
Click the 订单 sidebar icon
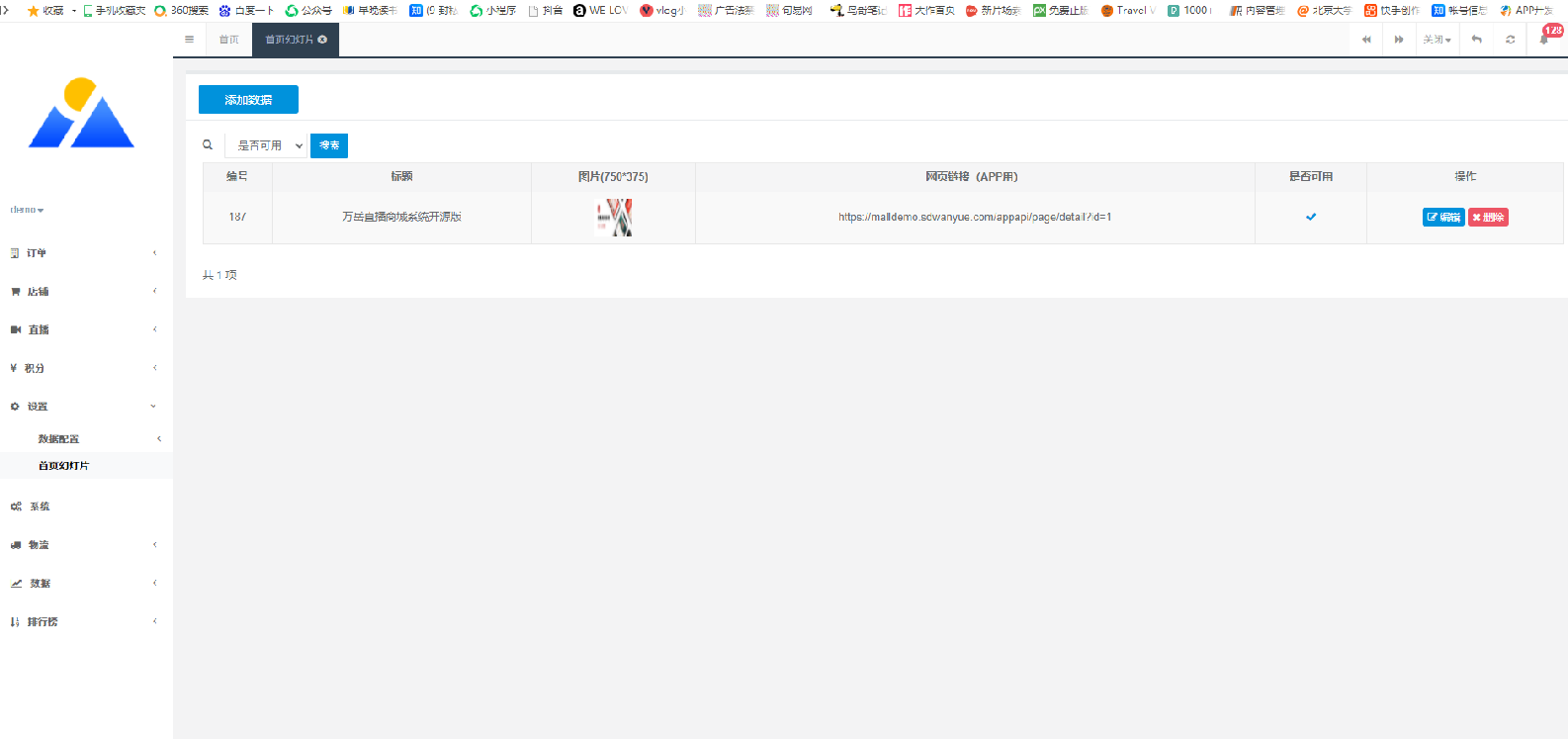coord(15,253)
